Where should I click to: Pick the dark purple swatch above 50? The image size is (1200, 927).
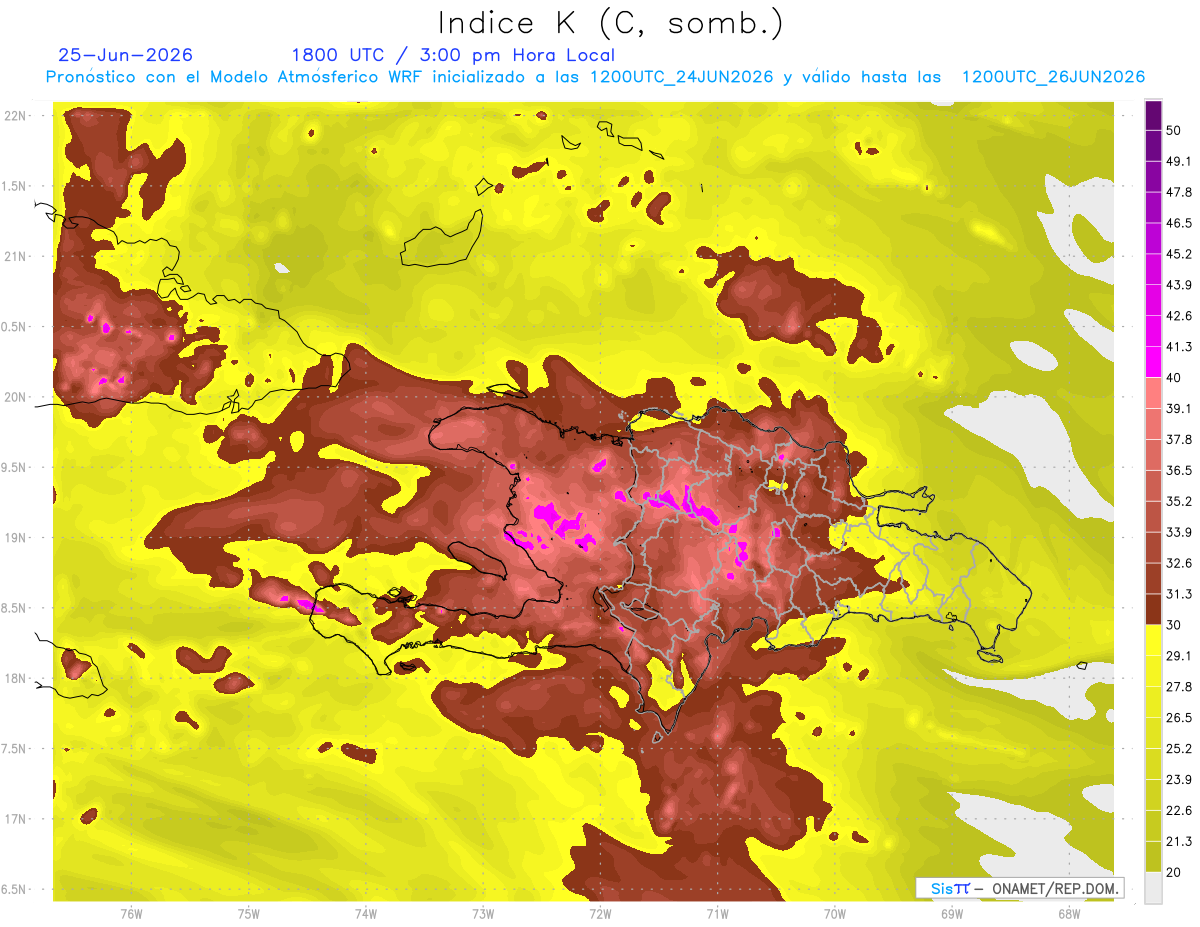click(x=1153, y=115)
